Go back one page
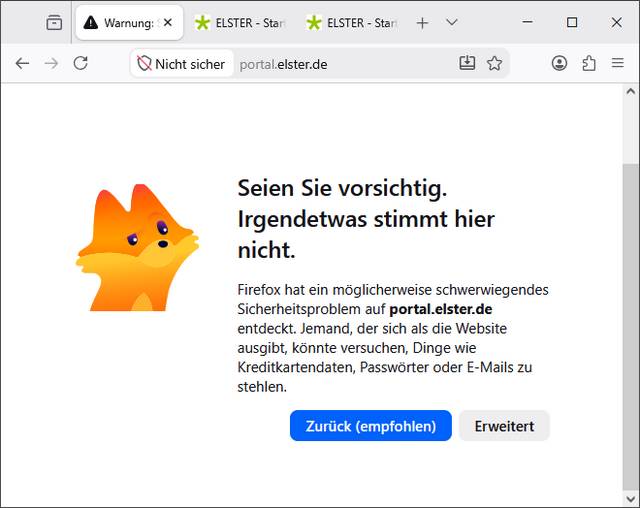Image resolution: width=640 pixels, height=508 pixels. point(22,63)
